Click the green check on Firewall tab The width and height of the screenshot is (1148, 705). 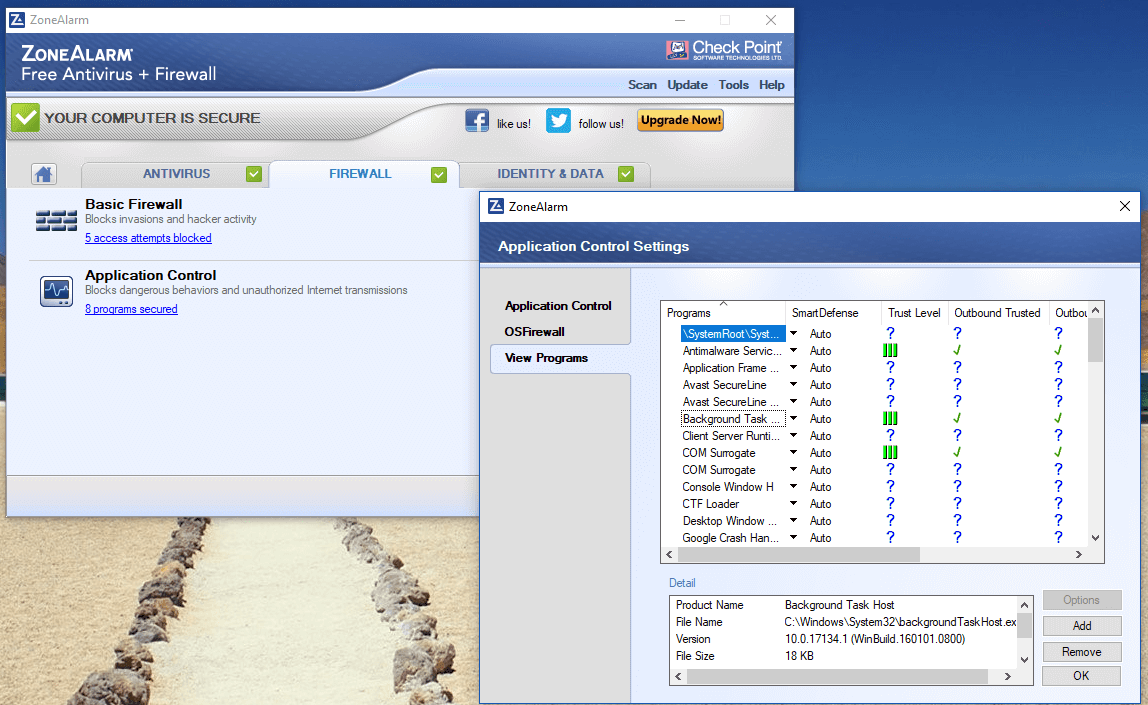click(x=439, y=174)
